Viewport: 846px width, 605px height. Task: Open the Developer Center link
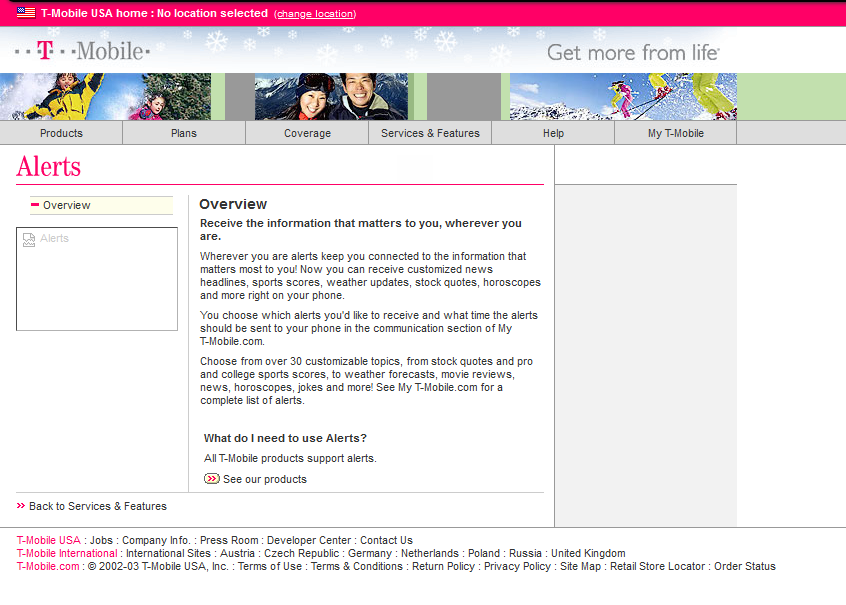[x=309, y=540]
